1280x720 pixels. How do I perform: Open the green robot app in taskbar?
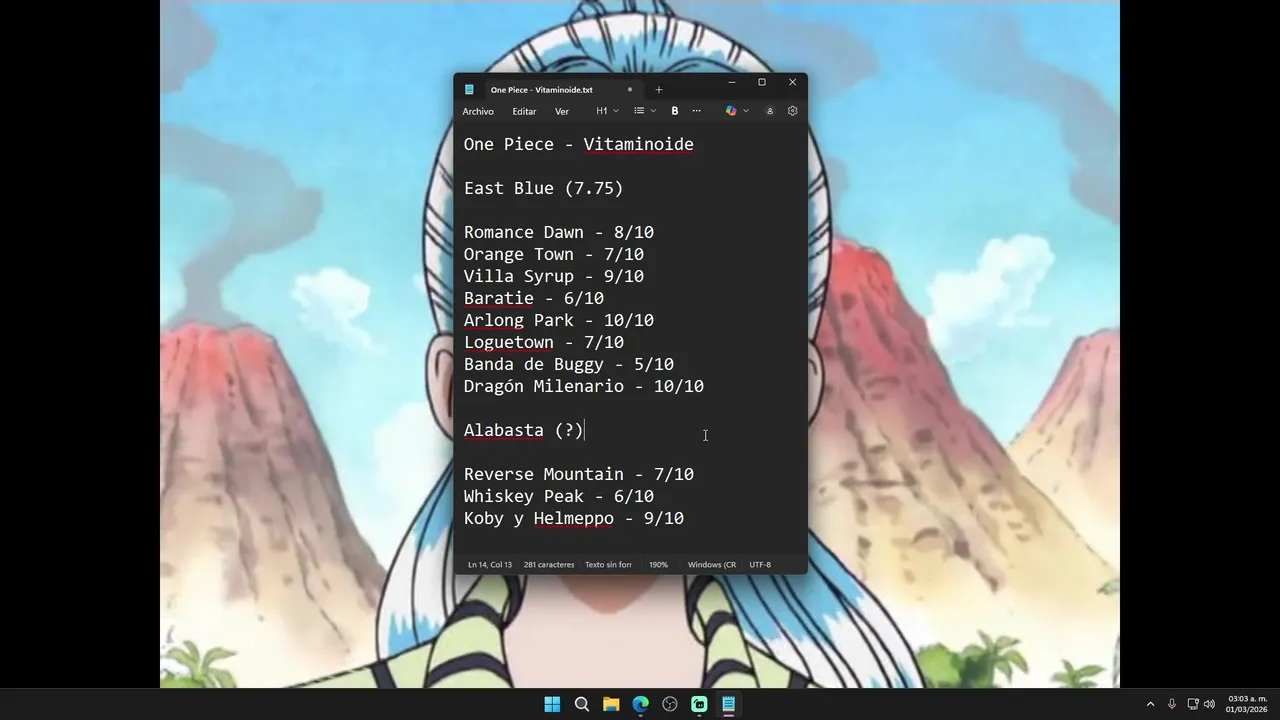click(699, 704)
